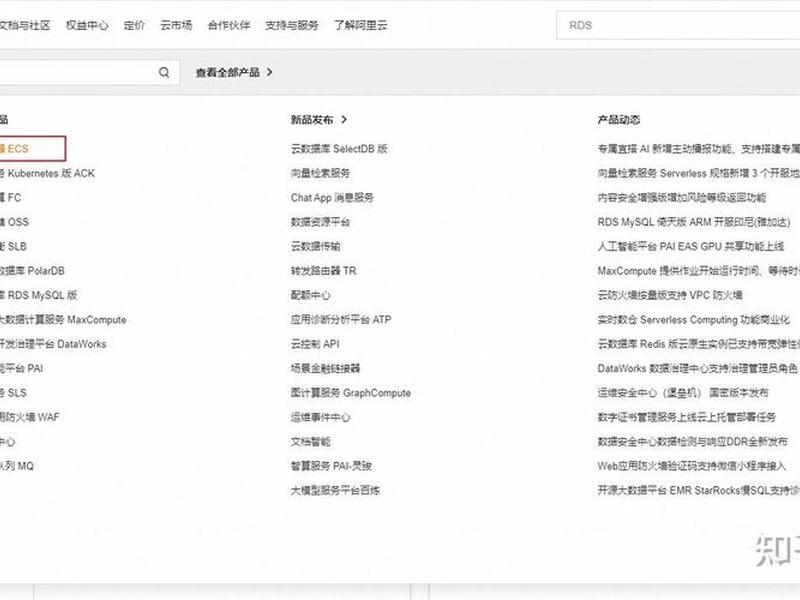This screenshot has height=600, width=800.
Task: Open 云数据传输 link
Action: coord(315,246)
